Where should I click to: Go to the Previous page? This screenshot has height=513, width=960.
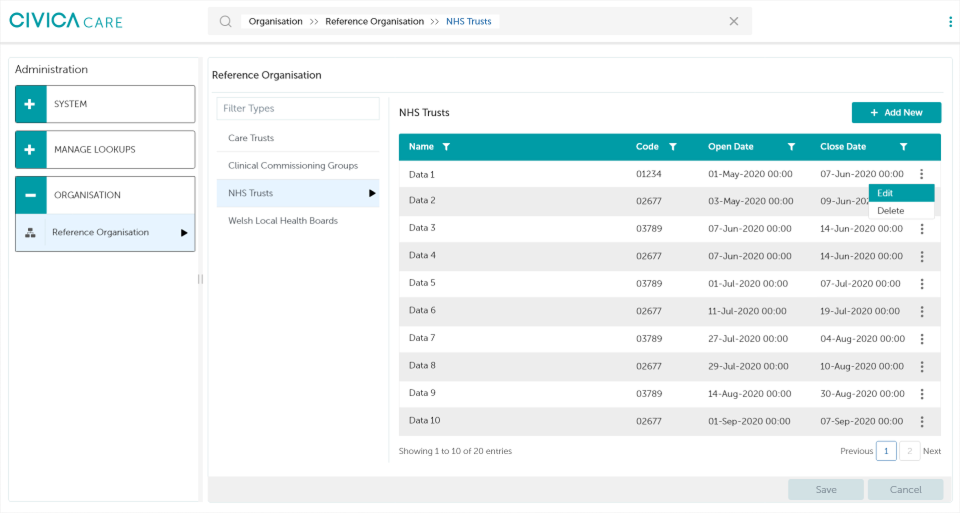(x=857, y=451)
